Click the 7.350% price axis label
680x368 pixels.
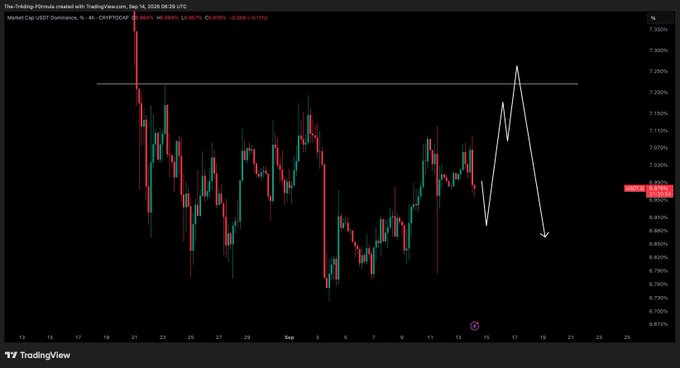tap(658, 29)
